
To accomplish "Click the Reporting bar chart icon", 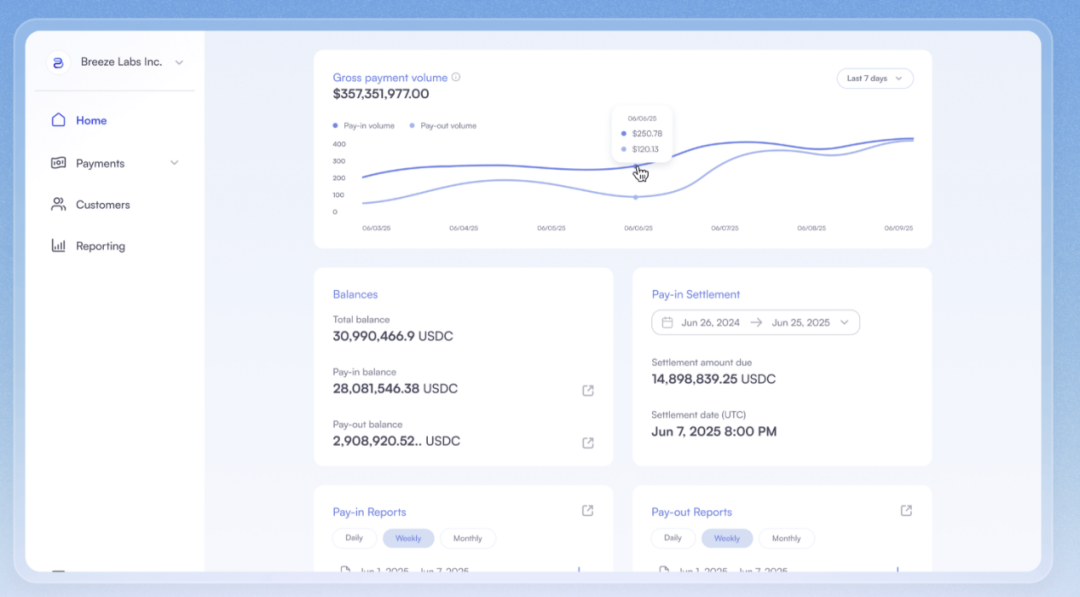I will click(59, 246).
